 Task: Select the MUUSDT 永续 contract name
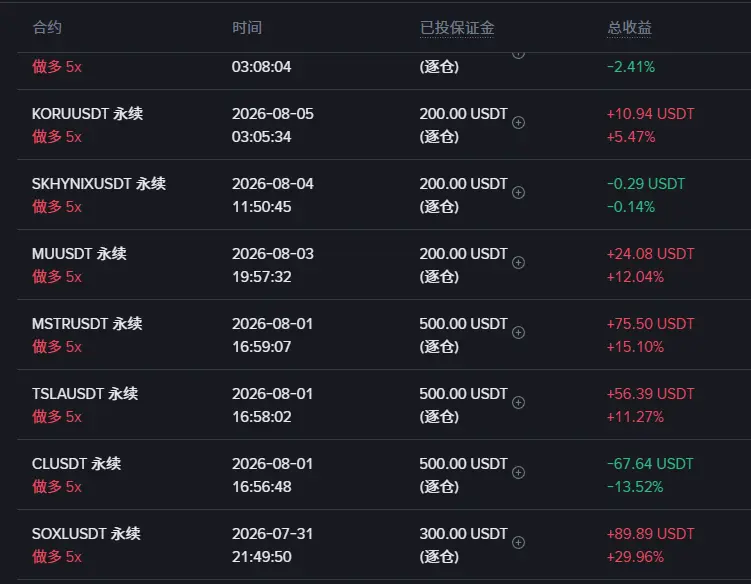pyautogui.click(x=79, y=253)
